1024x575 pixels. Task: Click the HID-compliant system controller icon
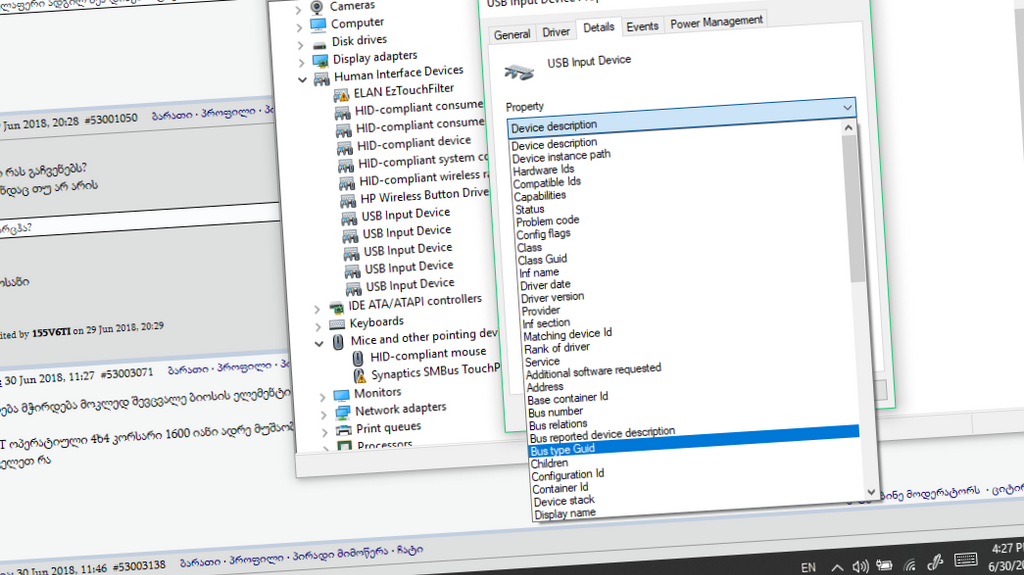346,165
